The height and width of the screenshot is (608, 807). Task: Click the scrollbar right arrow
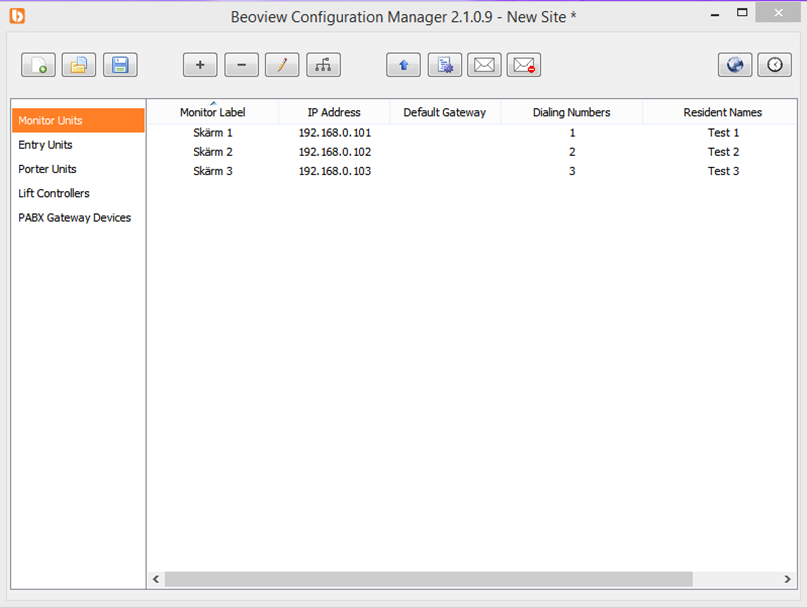coord(787,579)
